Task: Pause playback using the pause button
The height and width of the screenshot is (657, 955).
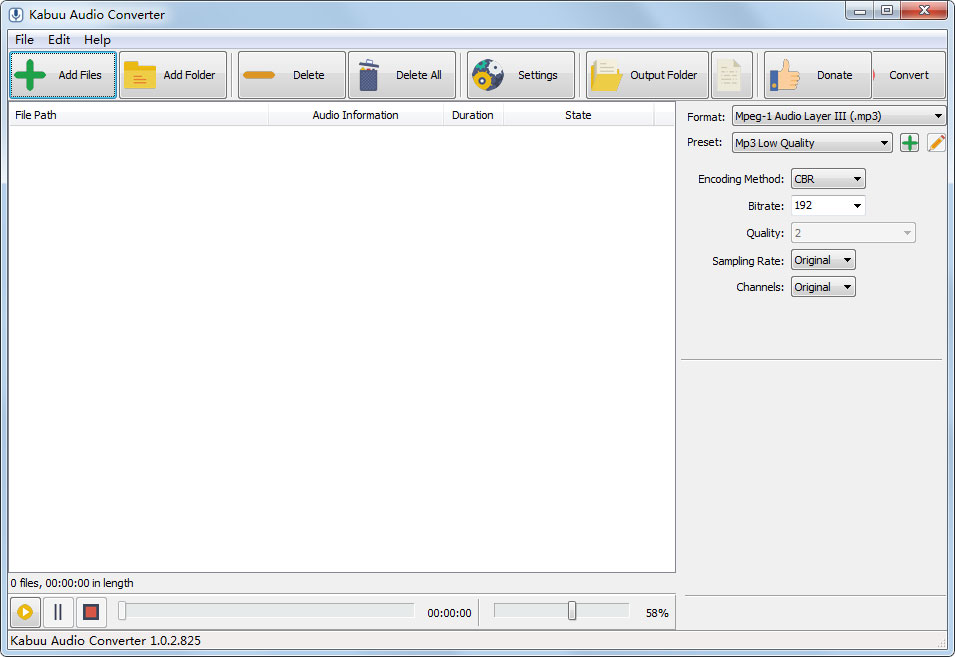Action: pyautogui.click(x=58, y=612)
